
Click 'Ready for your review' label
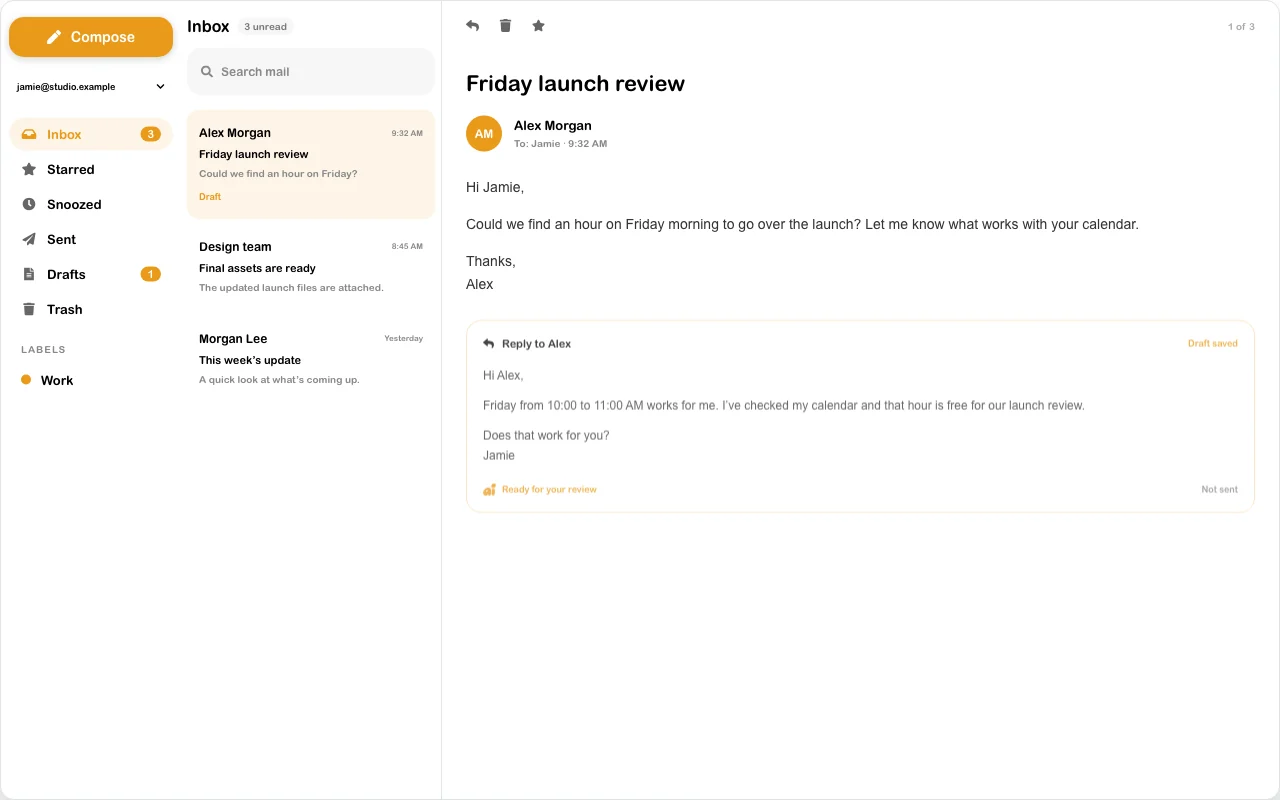pos(549,490)
